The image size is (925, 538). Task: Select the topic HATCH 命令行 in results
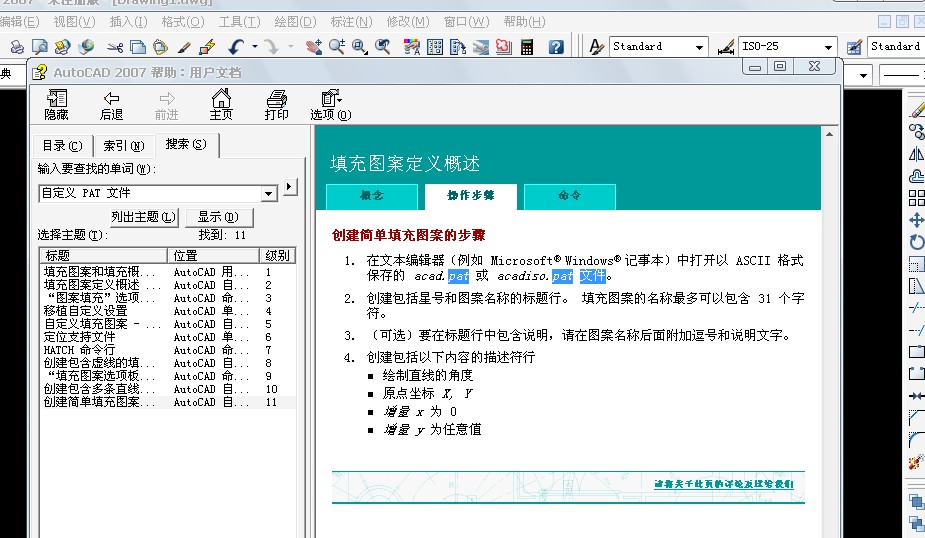[x=80, y=350]
